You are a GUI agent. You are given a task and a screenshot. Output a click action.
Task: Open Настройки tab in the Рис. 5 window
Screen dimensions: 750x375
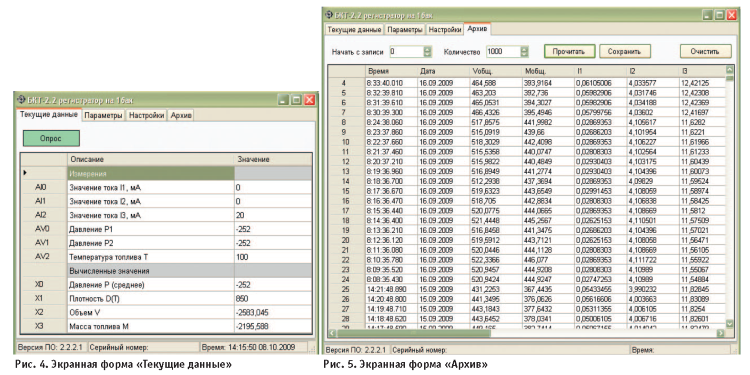tap(444, 30)
